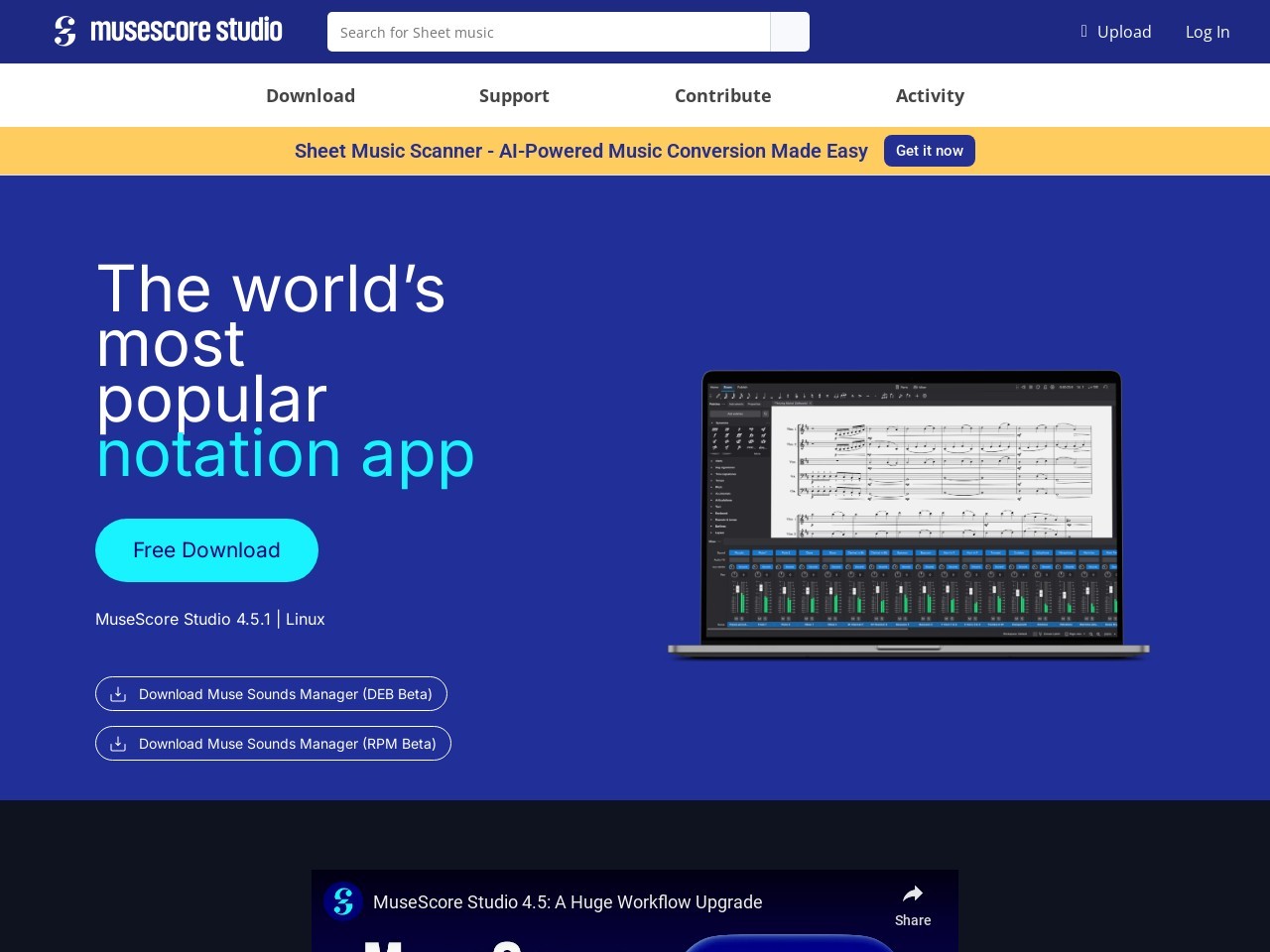Click the MuseScore Studio 4.5.1 version text

[x=183, y=619]
